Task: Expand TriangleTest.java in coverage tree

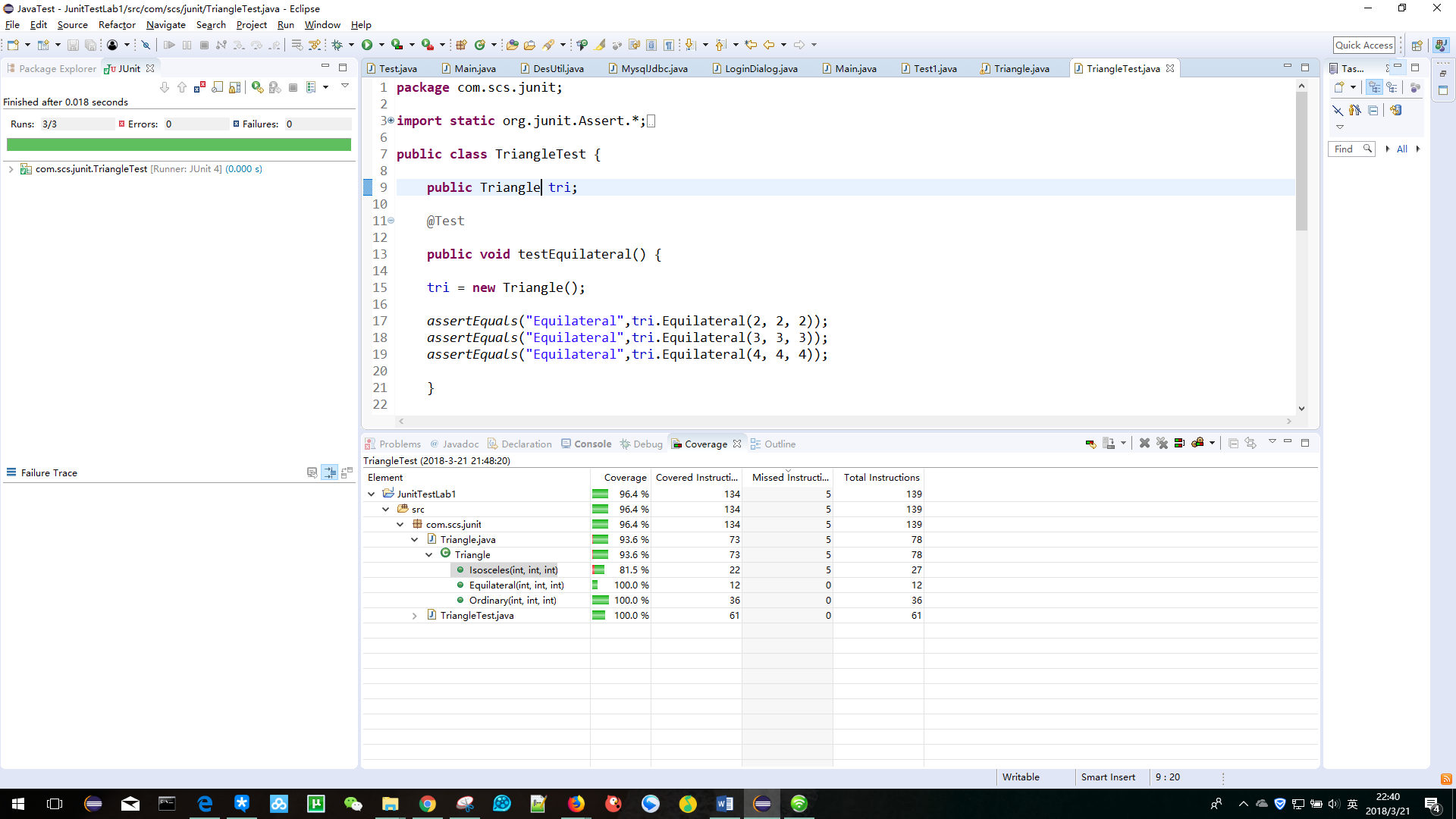Action: tap(415, 616)
